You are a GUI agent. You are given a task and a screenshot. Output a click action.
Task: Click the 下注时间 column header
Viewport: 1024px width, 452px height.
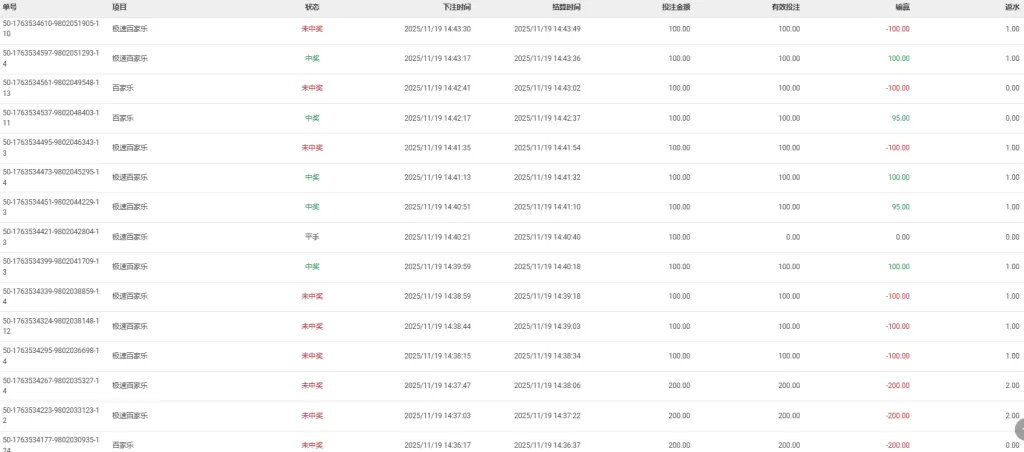[x=456, y=7]
